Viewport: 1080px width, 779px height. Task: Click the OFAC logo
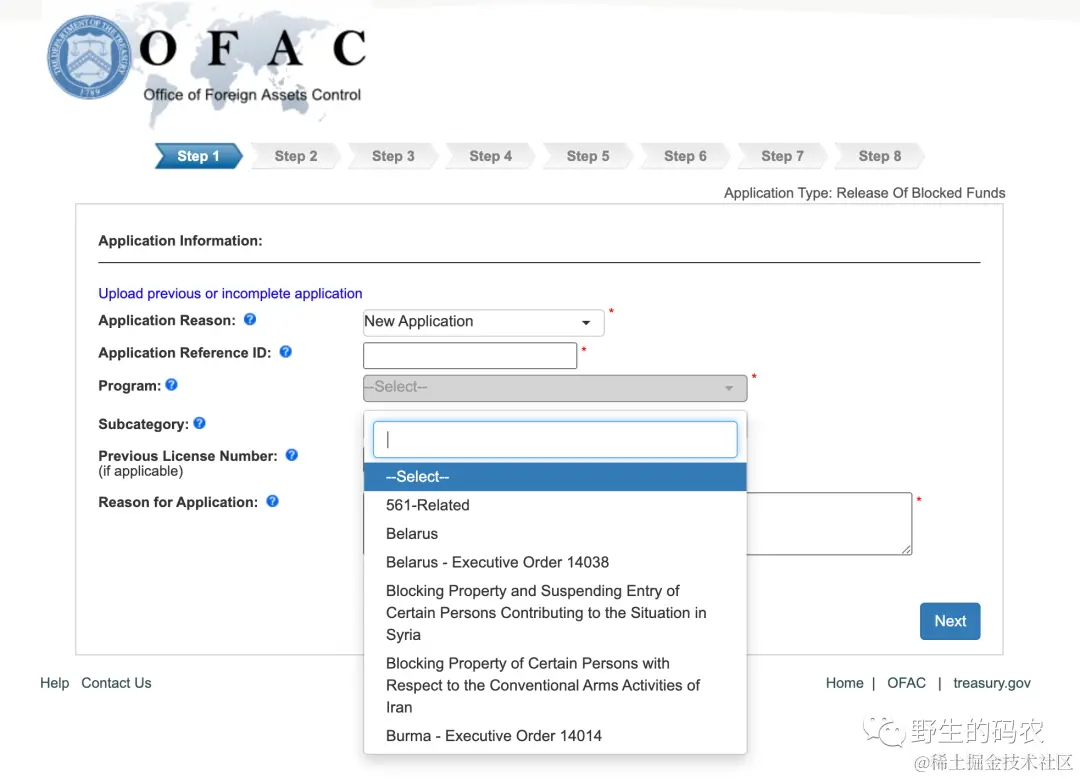tap(253, 45)
